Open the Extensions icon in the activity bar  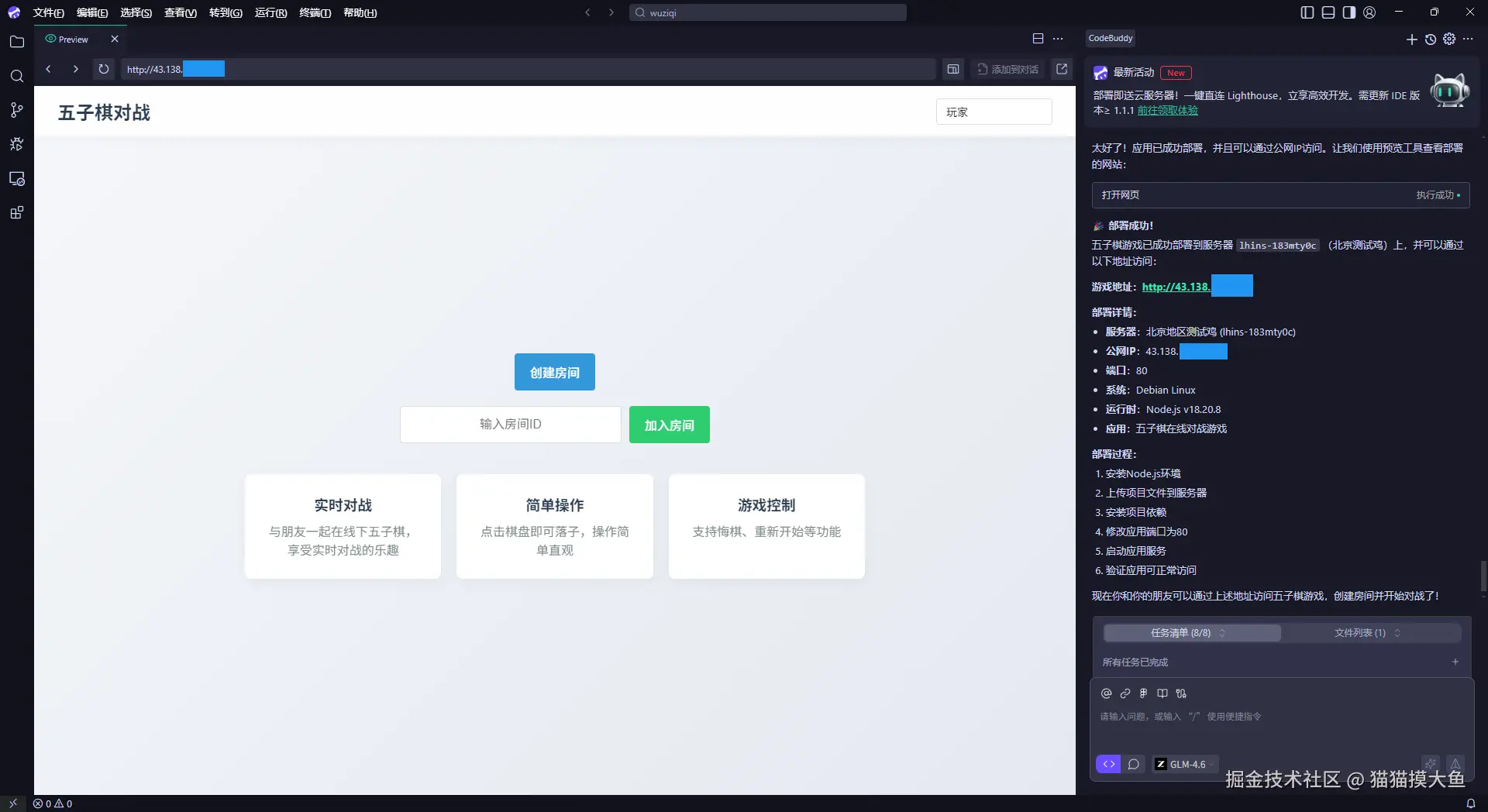click(17, 212)
